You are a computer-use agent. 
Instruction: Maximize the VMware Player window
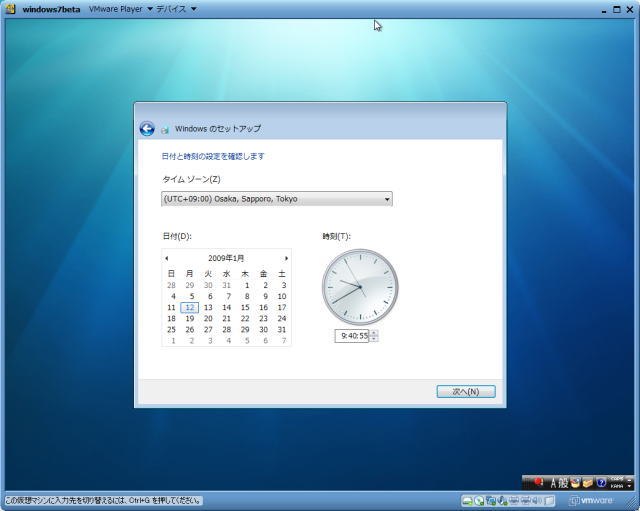[617, 9]
